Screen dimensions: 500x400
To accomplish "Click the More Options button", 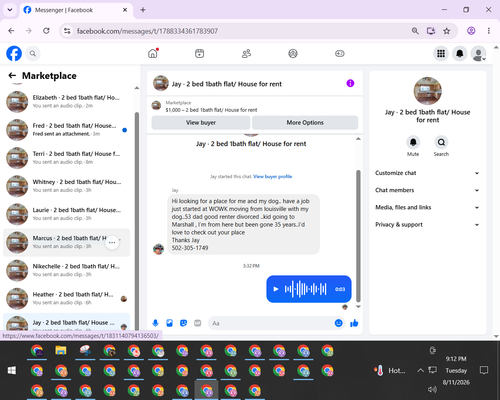I will [305, 122].
